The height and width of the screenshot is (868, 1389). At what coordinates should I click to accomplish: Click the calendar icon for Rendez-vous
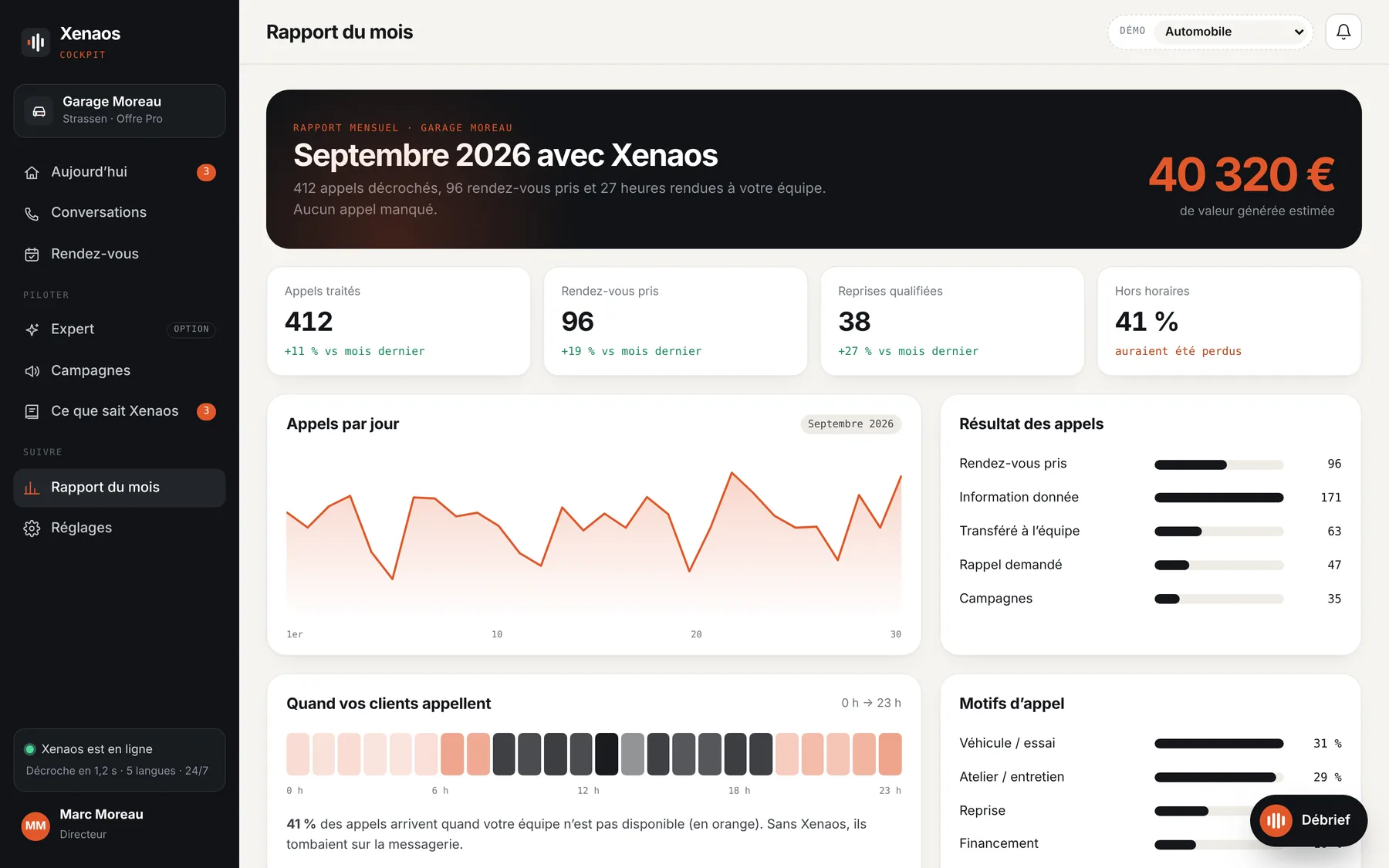click(32, 254)
